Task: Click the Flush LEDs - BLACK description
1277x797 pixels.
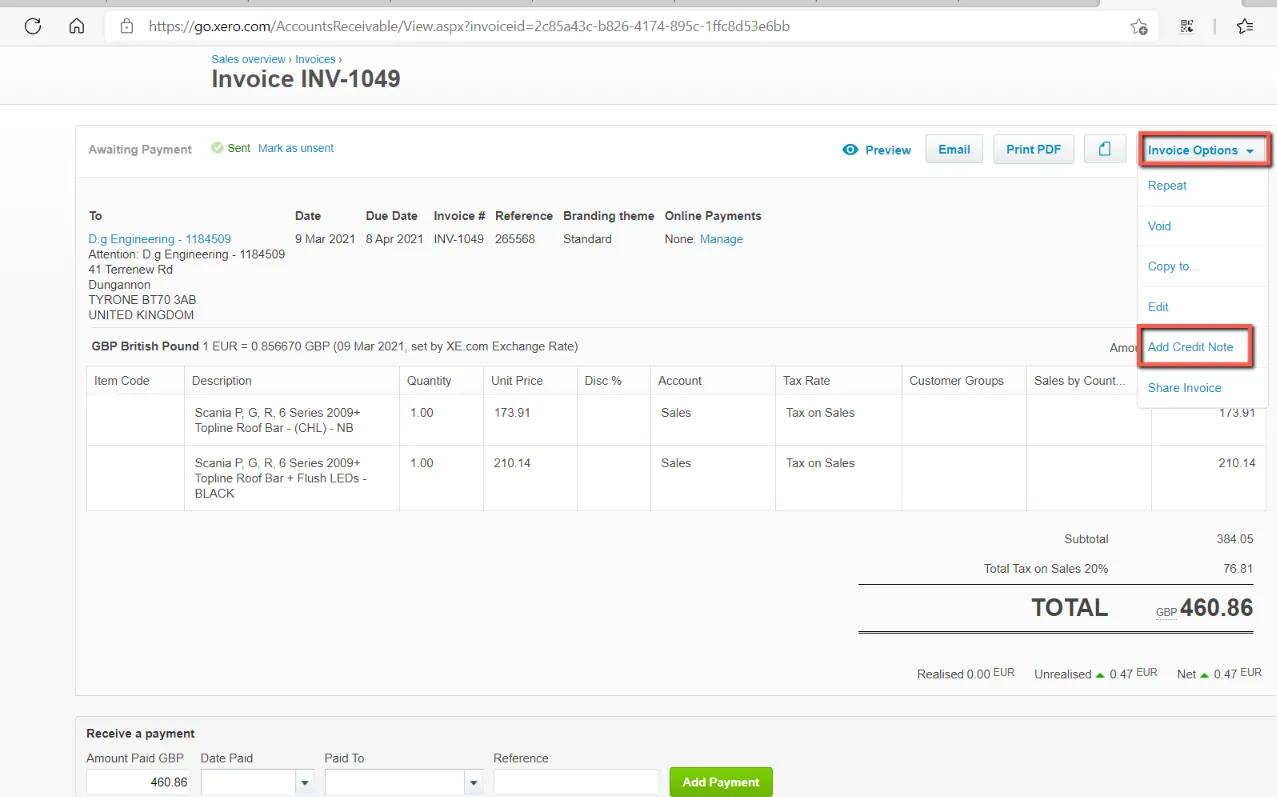Action: click(281, 478)
